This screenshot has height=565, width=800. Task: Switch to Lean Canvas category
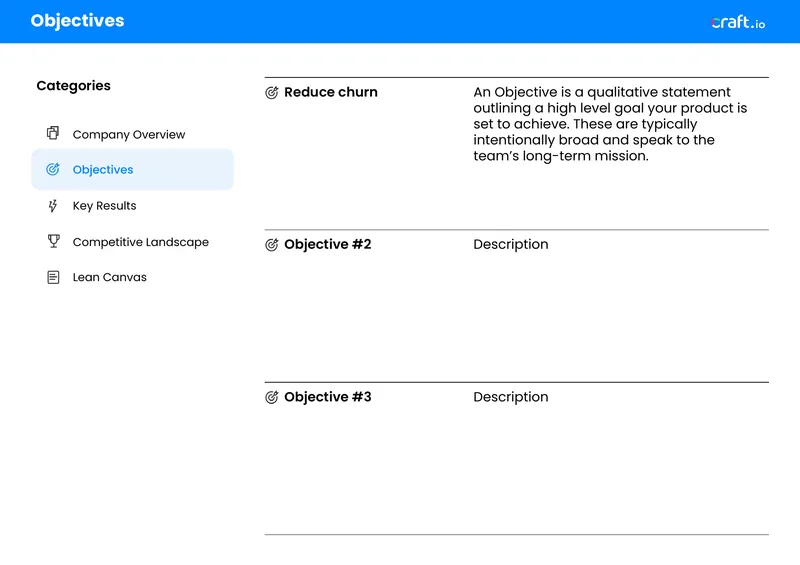(109, 277)
